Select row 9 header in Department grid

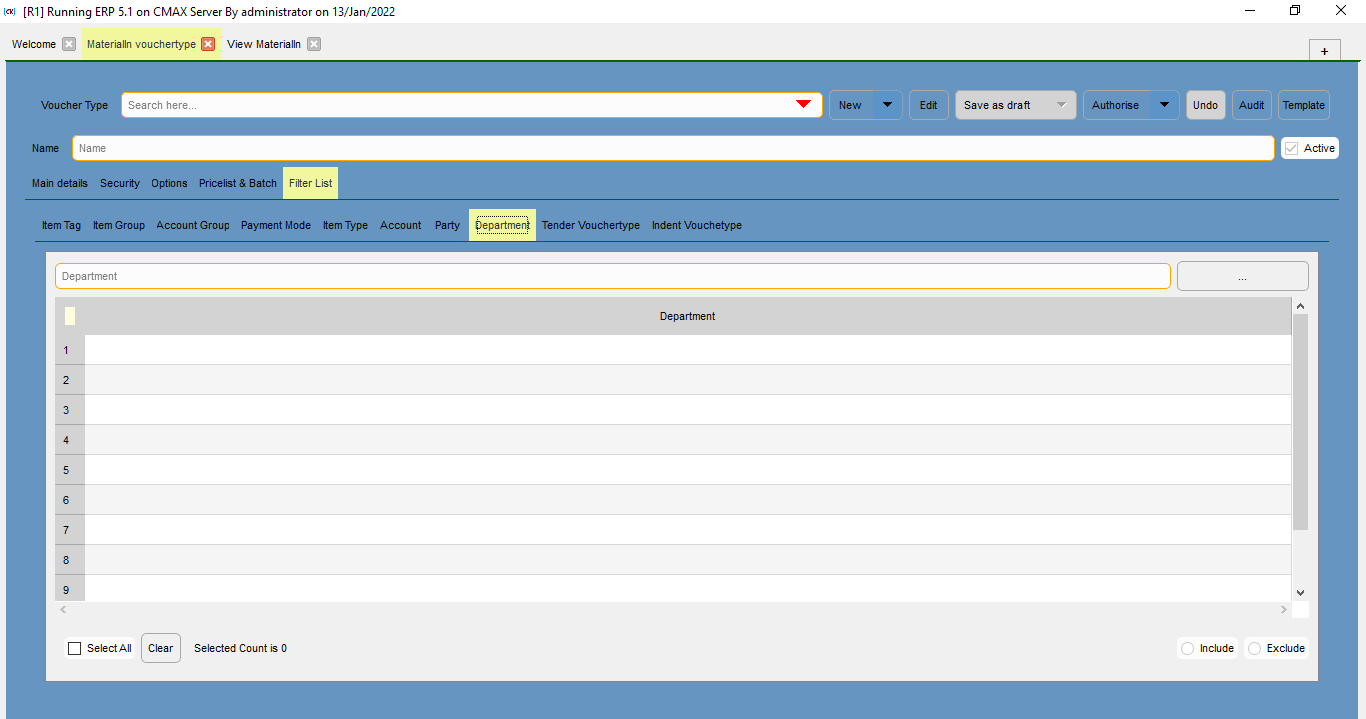click(70, 590)
